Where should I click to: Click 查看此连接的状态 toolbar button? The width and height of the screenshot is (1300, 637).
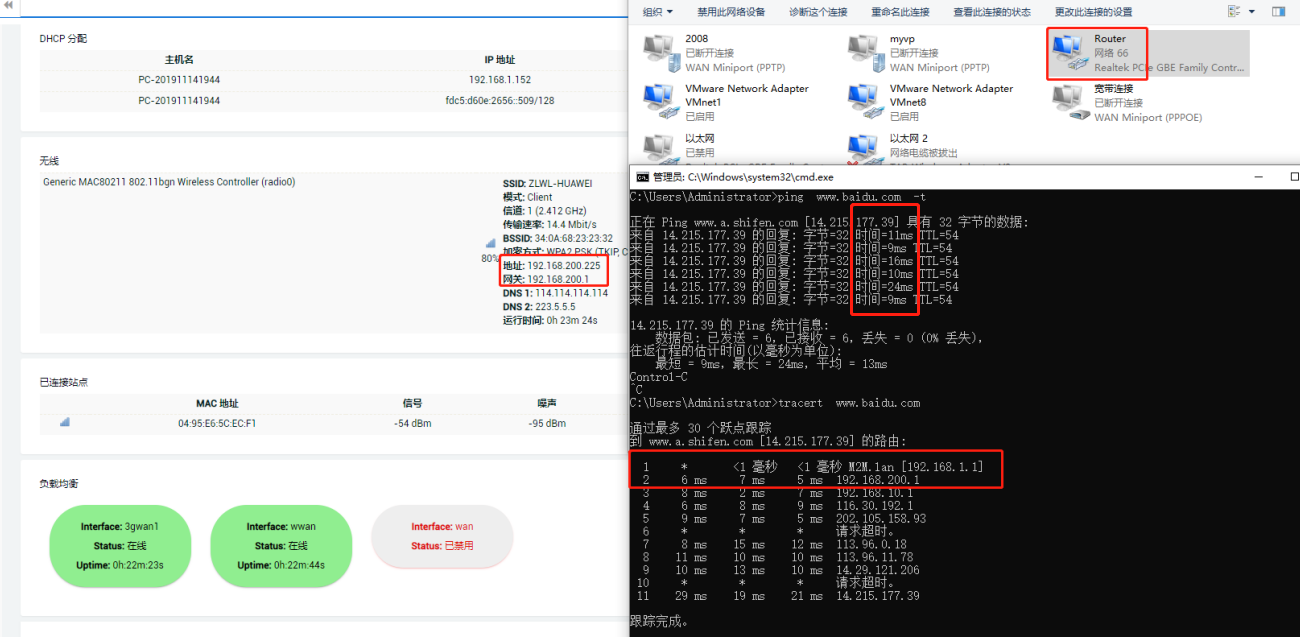[x=991, y=12]
